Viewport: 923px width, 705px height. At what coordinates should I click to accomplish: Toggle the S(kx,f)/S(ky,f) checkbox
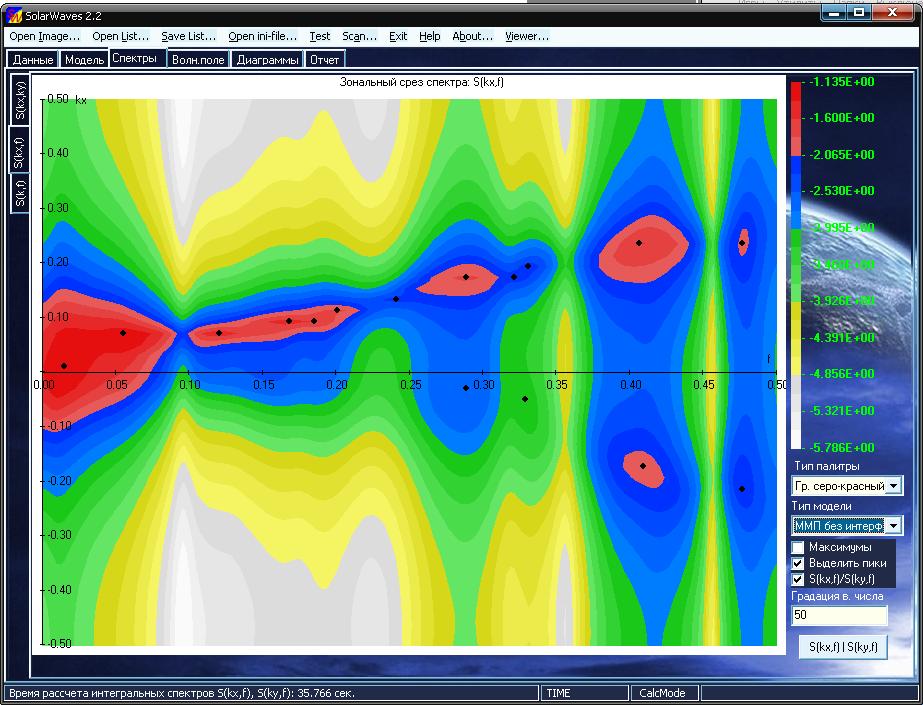798,579
